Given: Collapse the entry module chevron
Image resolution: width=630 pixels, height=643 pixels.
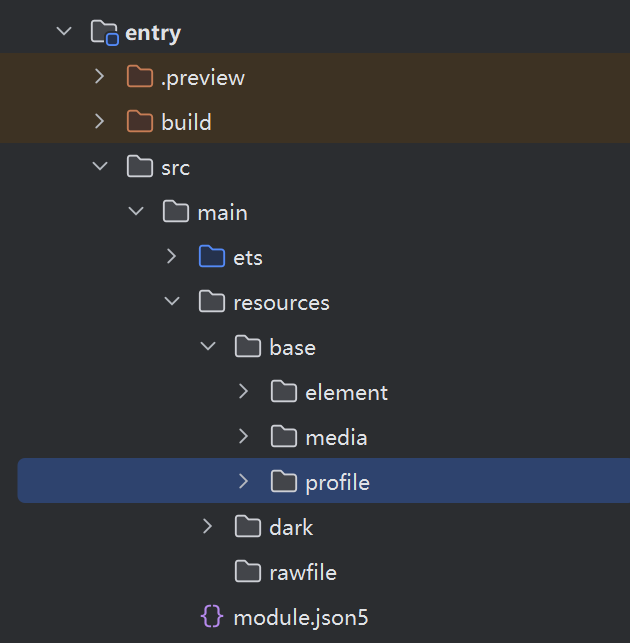Looking at the screenshot, I should coord(64,31).
